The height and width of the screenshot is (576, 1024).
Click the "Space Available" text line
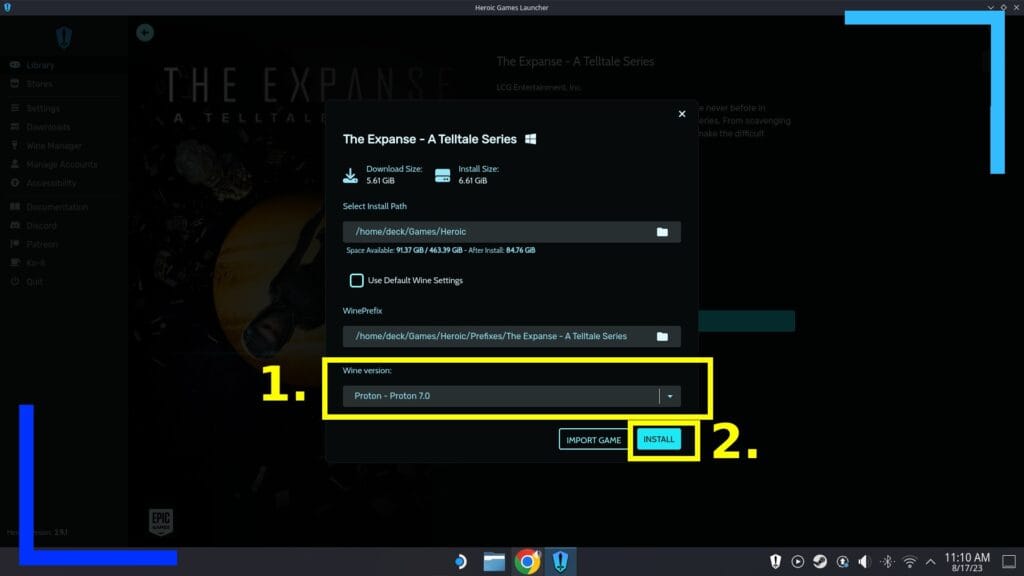(441, 250)
